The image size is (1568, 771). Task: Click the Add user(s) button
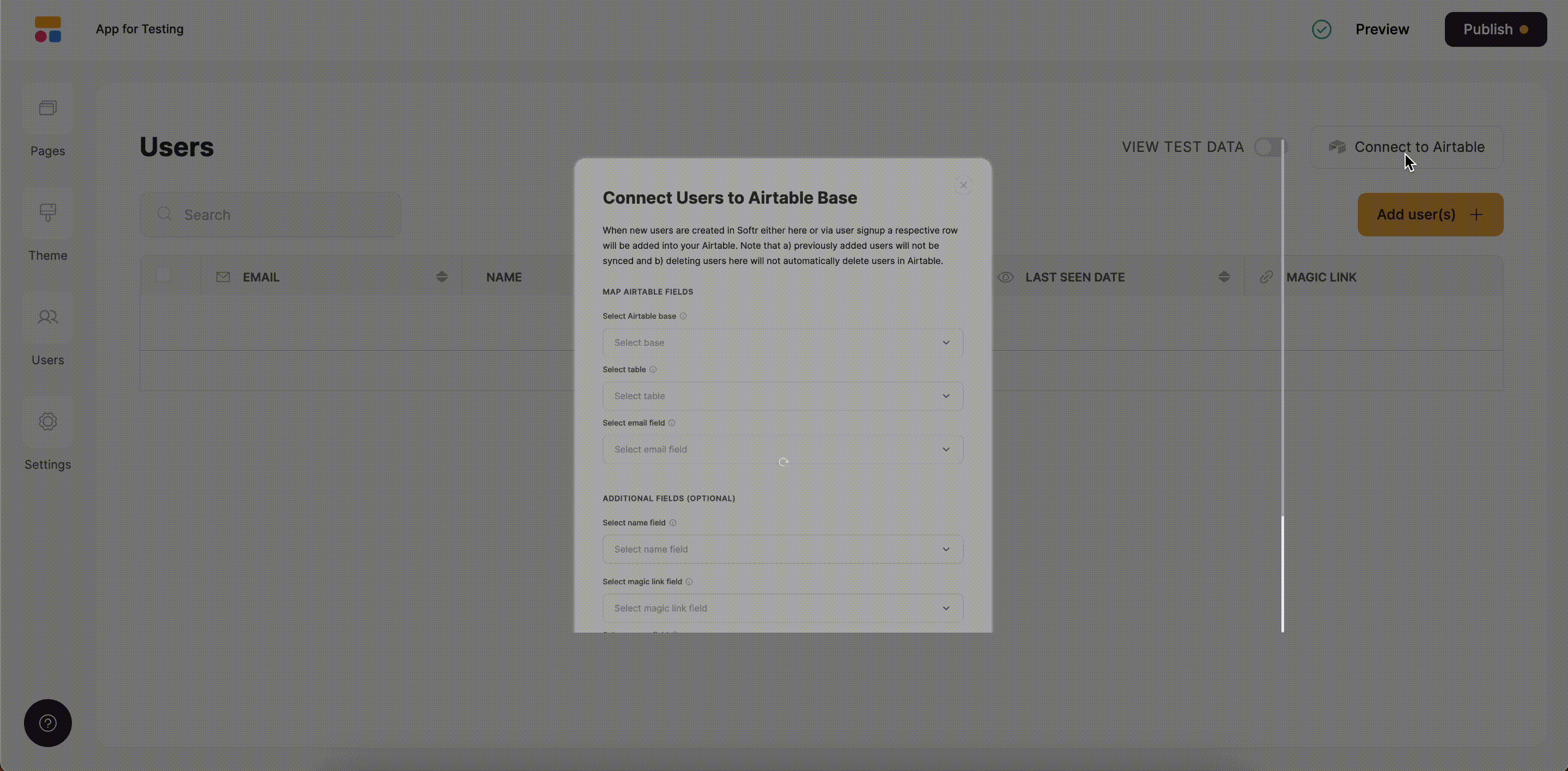1430,215
